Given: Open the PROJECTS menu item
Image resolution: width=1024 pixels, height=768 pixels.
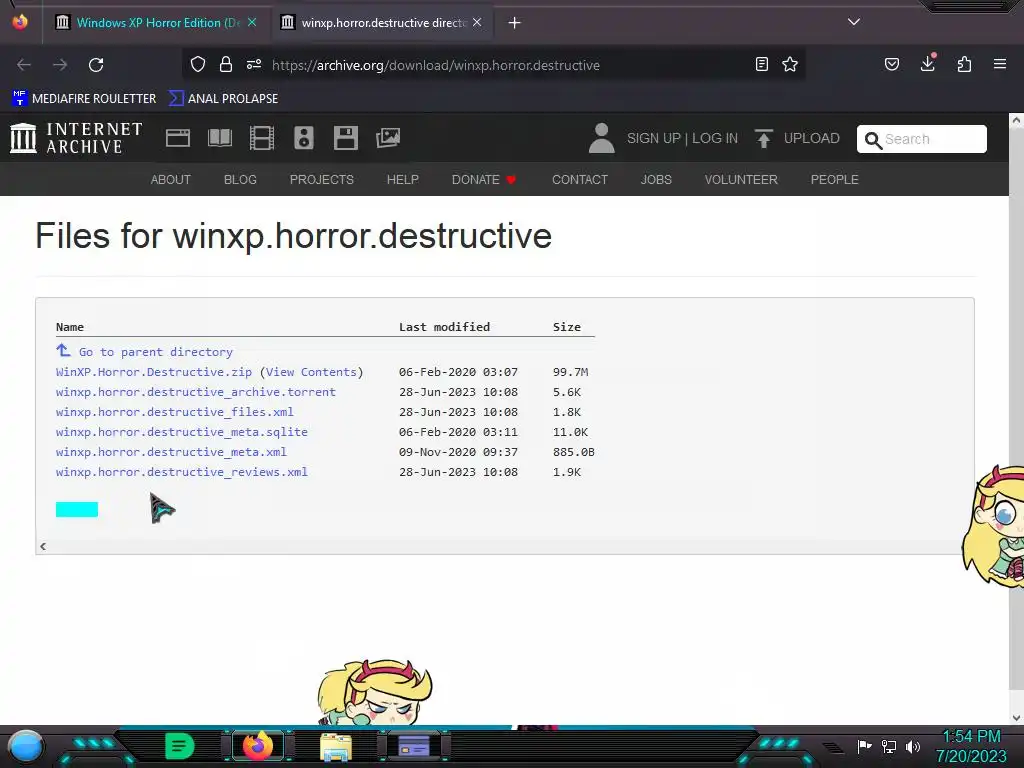Looking at the screenshot, I should [x=322, y=180].
